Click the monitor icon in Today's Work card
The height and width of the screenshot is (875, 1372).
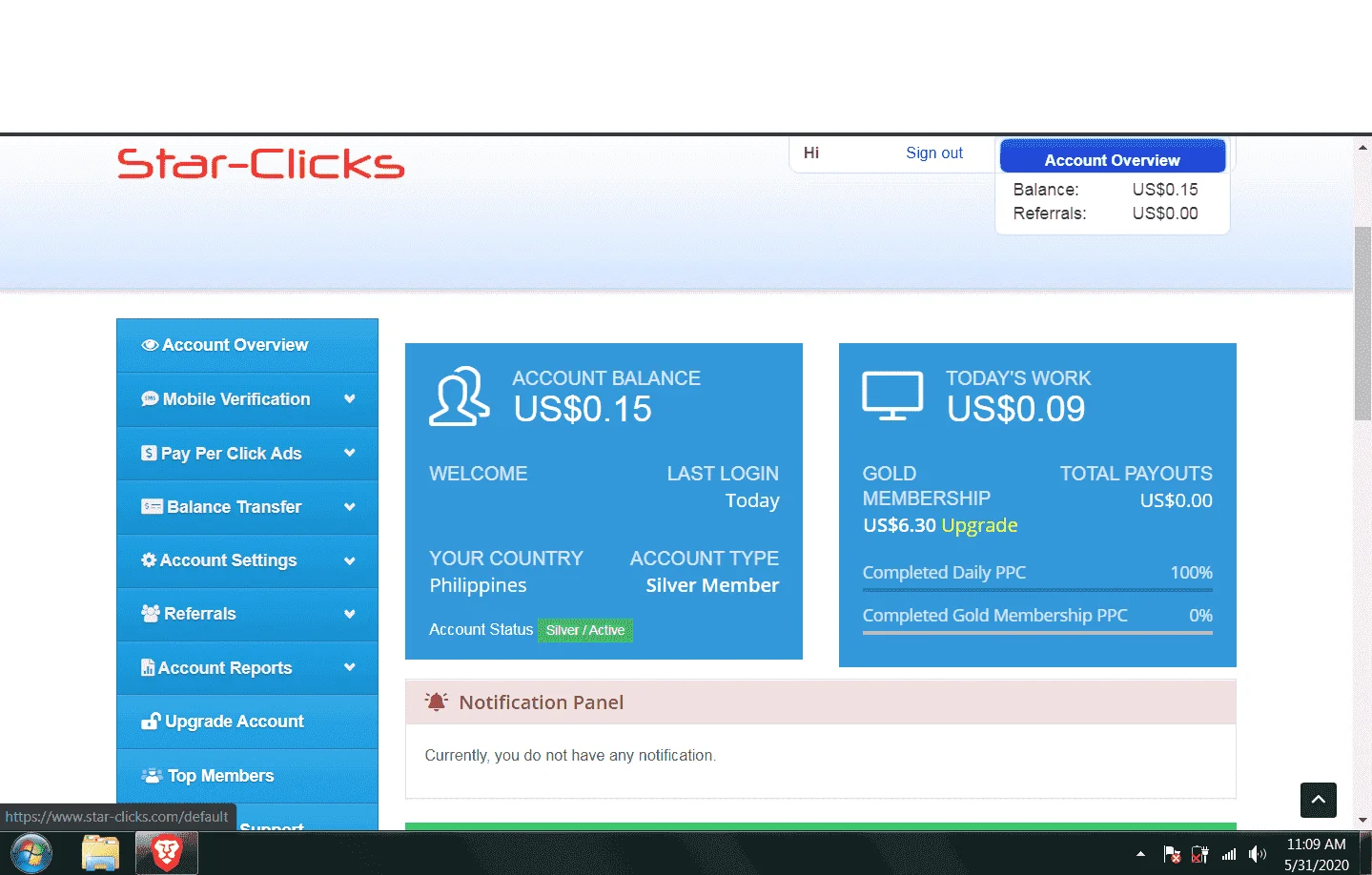pyautogui.click(x=892, y=396)
